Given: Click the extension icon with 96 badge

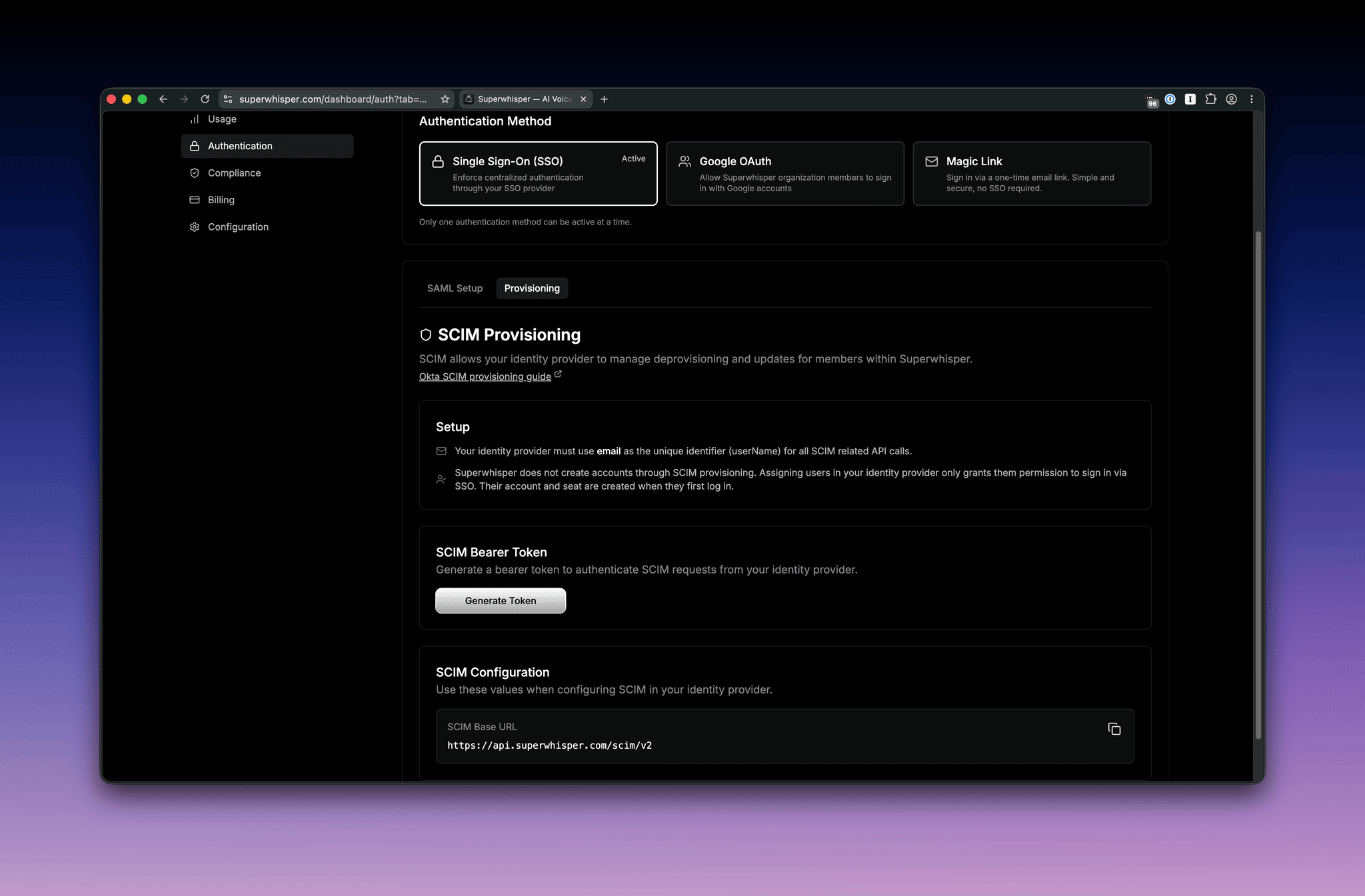Looking at the screenshot, I should tap(1151, 101).
